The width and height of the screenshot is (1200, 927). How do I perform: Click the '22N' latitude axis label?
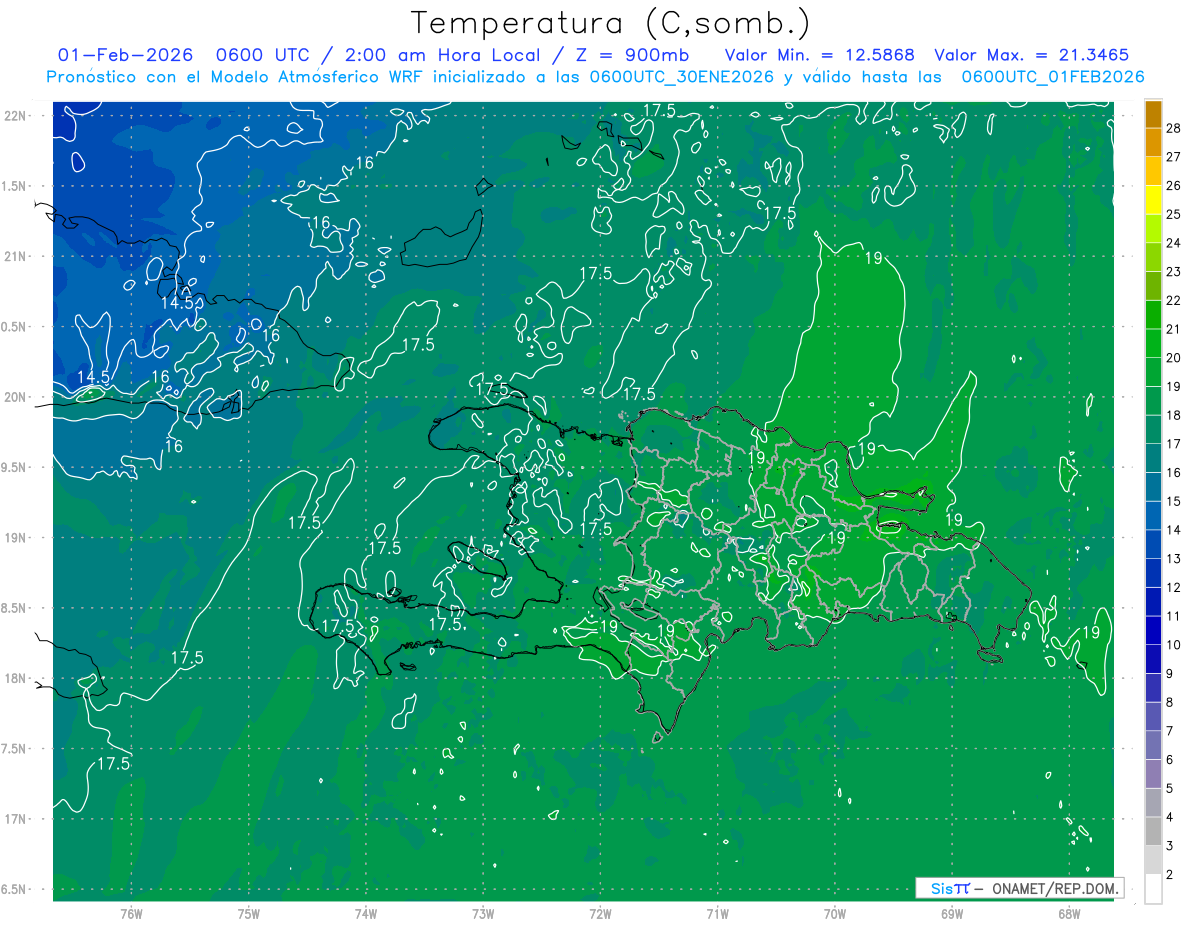pyautogui.click(x=16, y=116)
